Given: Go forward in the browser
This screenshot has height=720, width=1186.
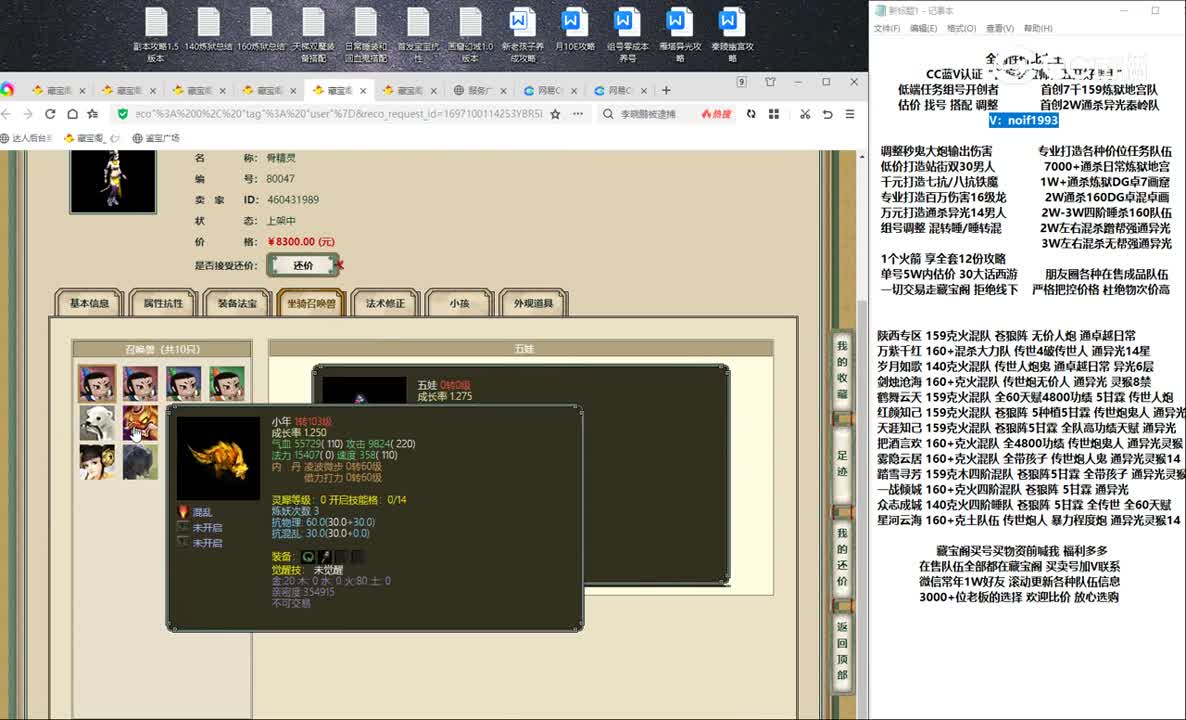Looking at the screenshot, I should click(x=28, y=114).
